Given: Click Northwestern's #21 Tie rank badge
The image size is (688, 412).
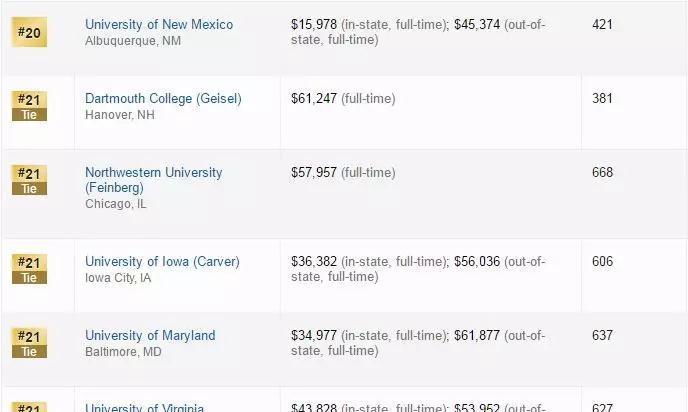Looking at the screenshot, I should 29,180.
